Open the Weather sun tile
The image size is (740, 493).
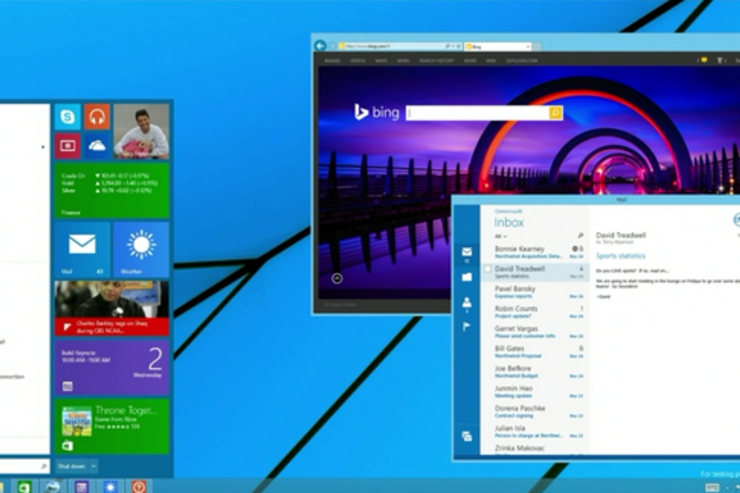point(141,249)
